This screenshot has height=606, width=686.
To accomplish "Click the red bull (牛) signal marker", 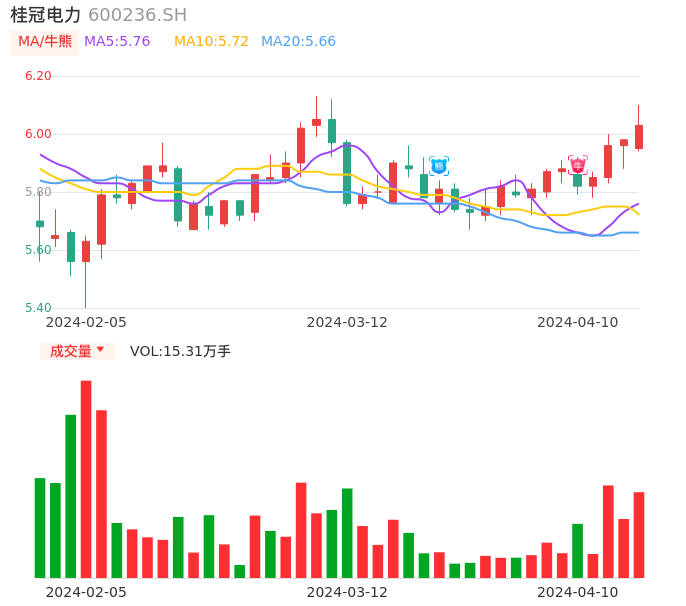I will pos(577,165).
